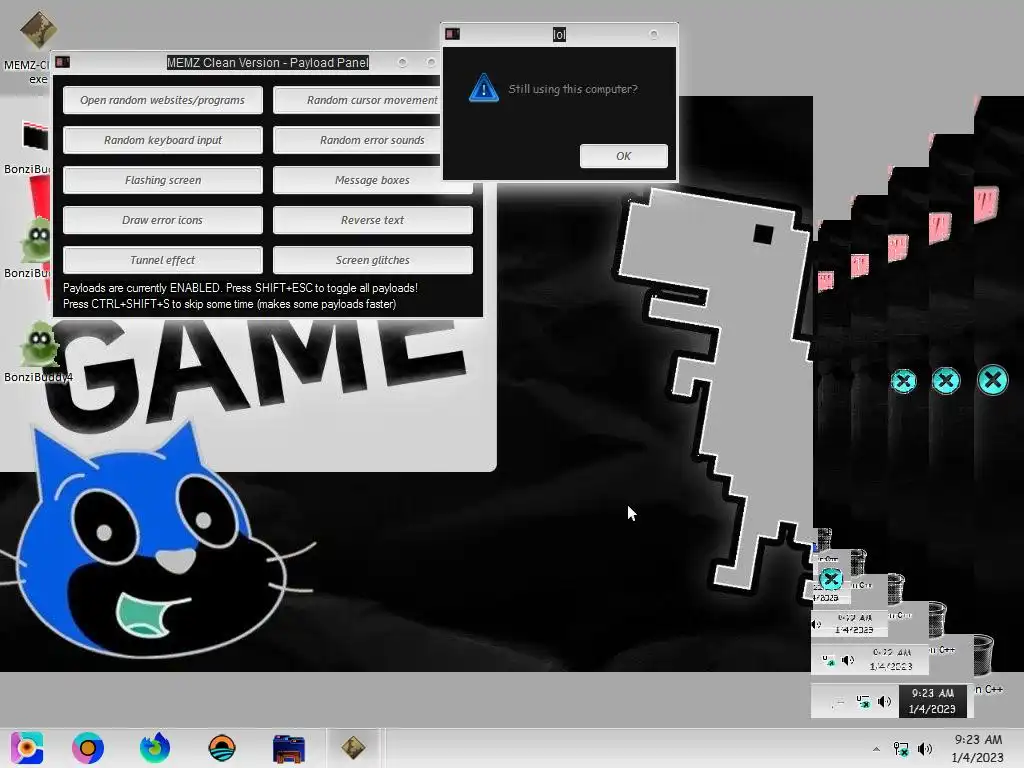This screenshot has height=768, width=1024.
Task: Click the warning icon in lol dialog
Action: [x=484, y=88]
